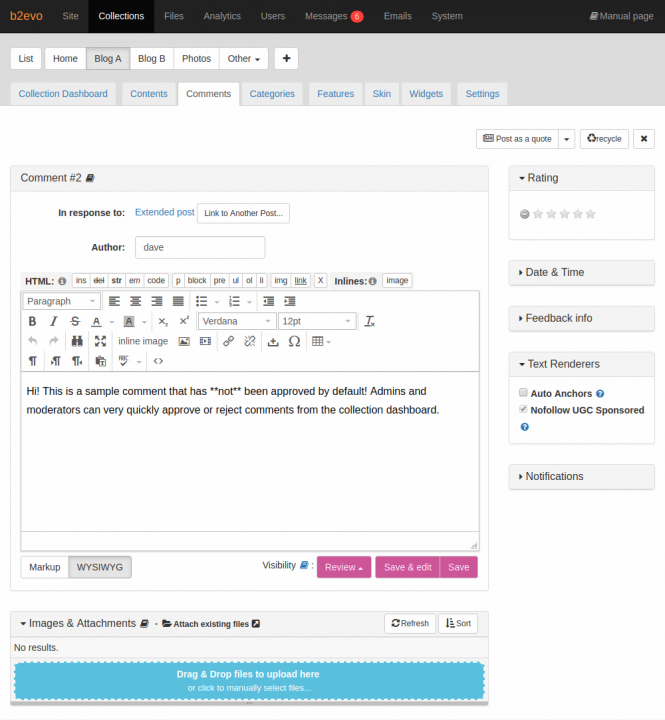Insert media/video icon
Viewport: 665px width, 720px height.
coord(205,341)
